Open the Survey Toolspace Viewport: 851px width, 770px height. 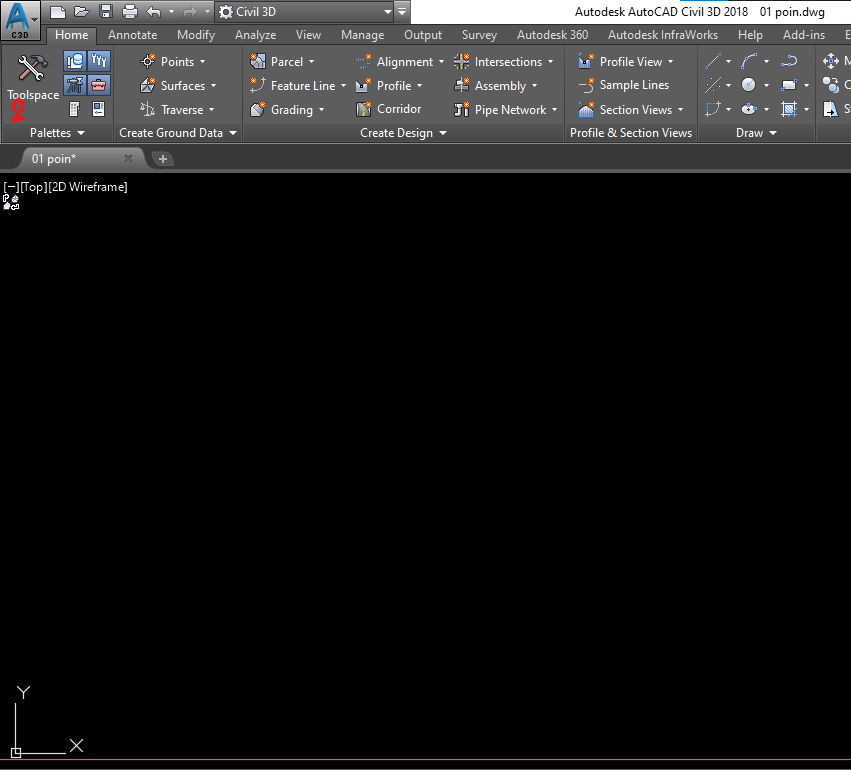click(74, 85)
